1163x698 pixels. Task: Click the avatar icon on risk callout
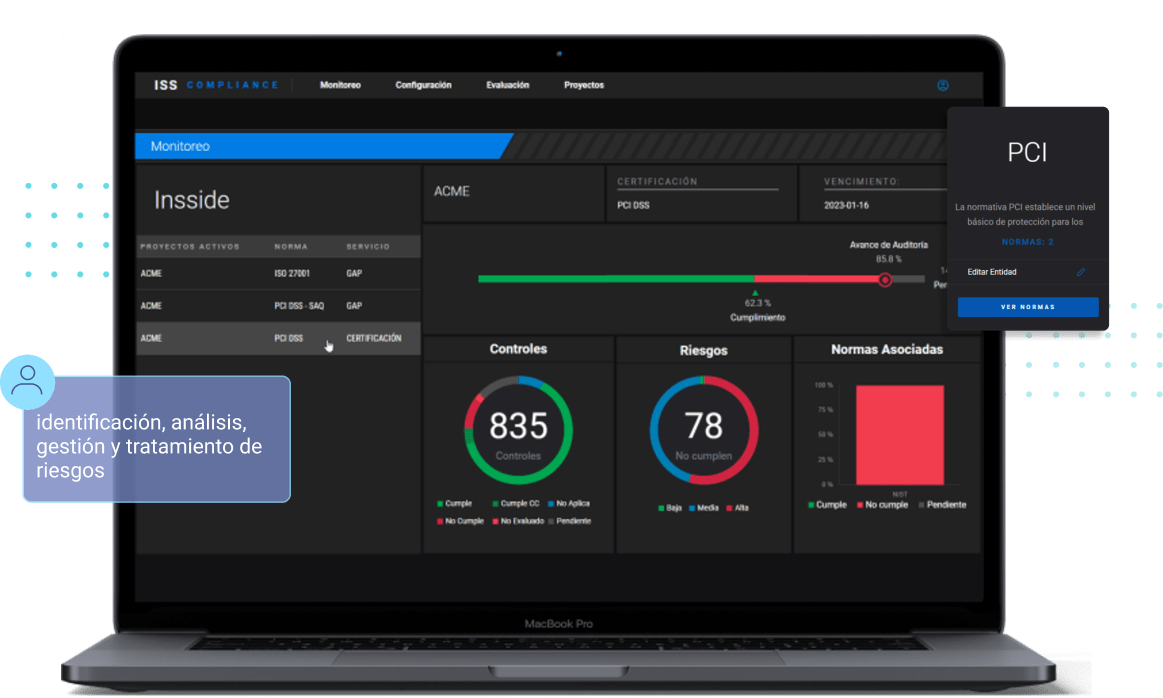[28, 380]
